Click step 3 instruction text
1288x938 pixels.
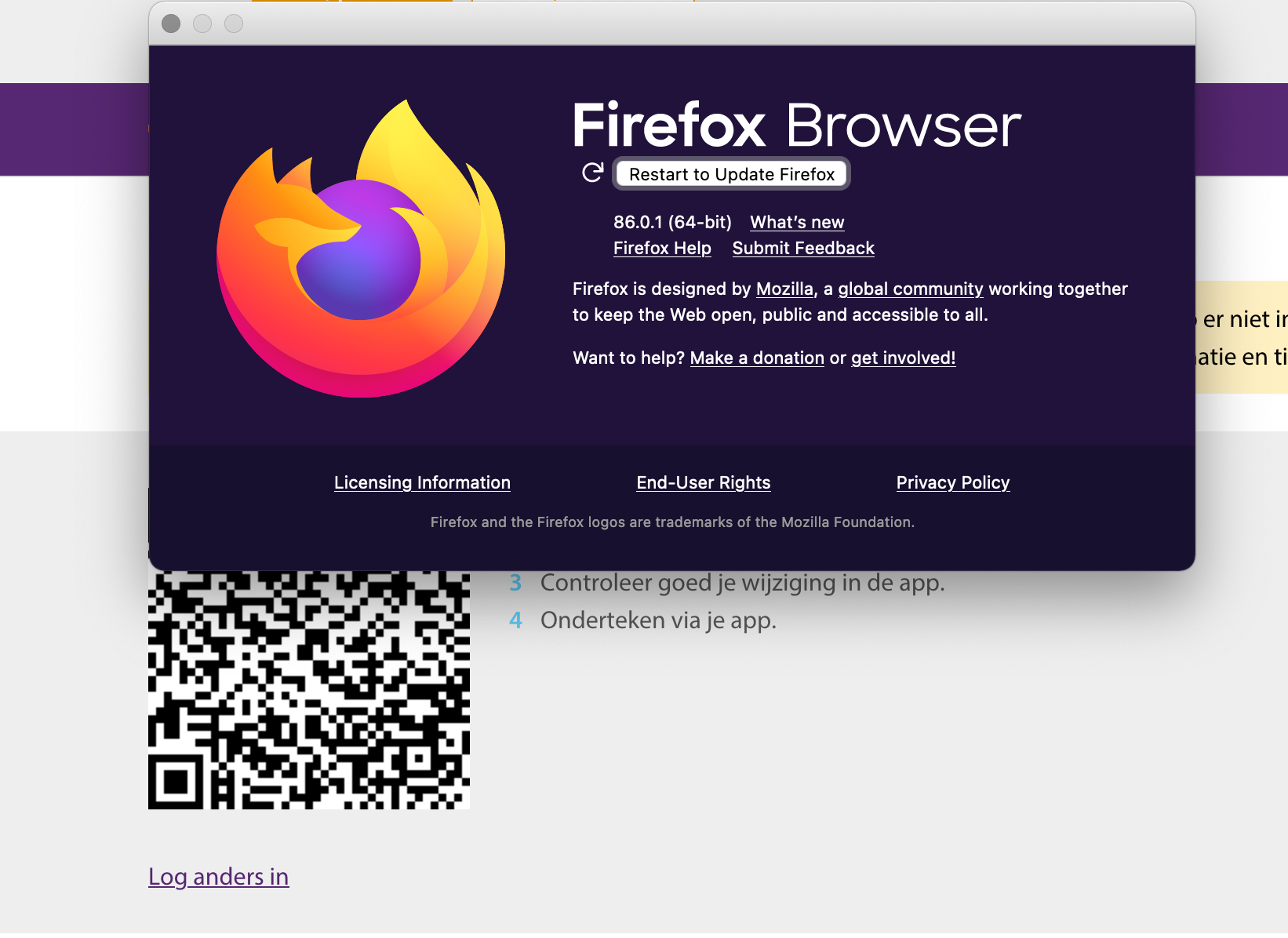click(741, 582)
